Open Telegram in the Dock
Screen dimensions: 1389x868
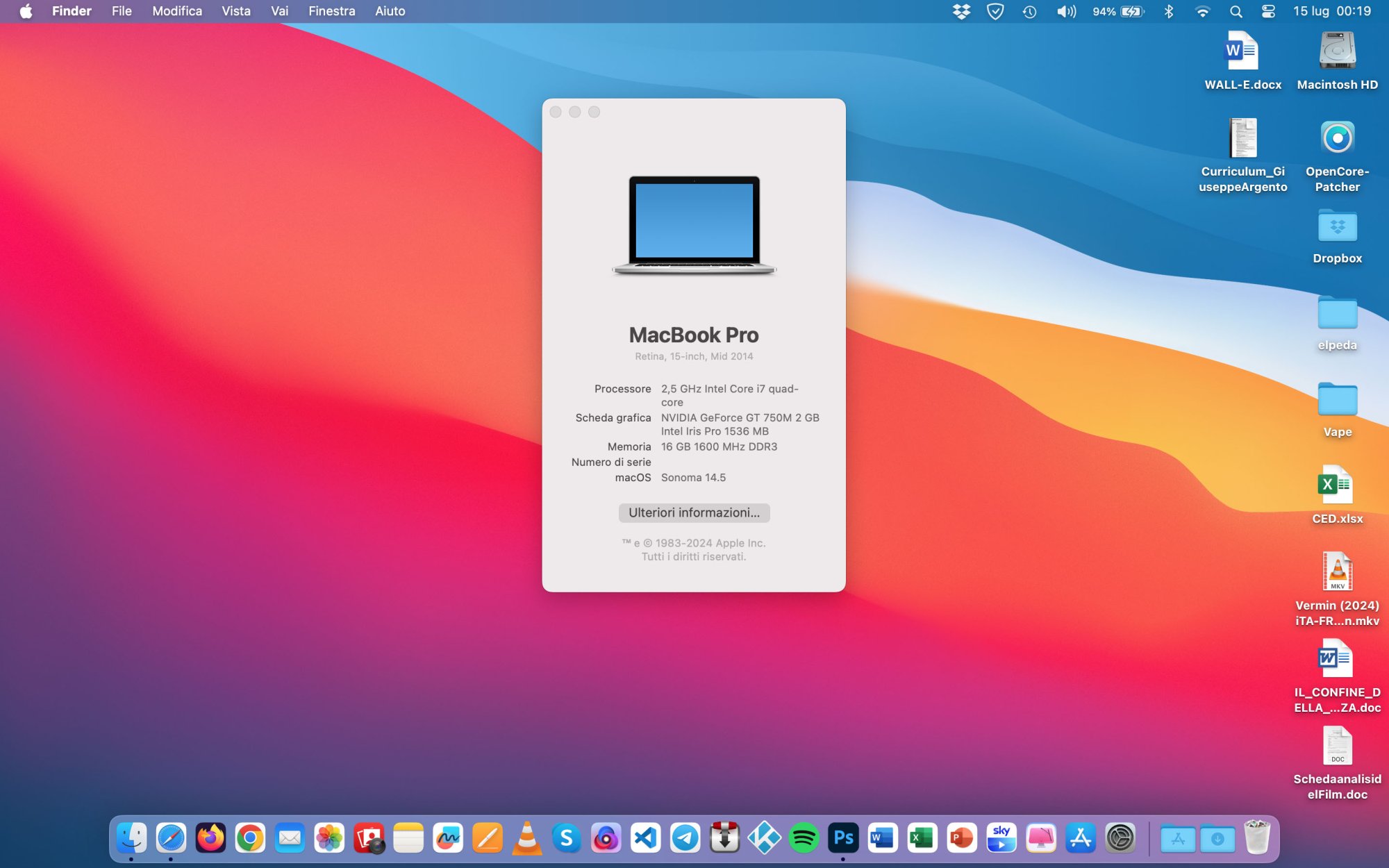pos(685,839)
